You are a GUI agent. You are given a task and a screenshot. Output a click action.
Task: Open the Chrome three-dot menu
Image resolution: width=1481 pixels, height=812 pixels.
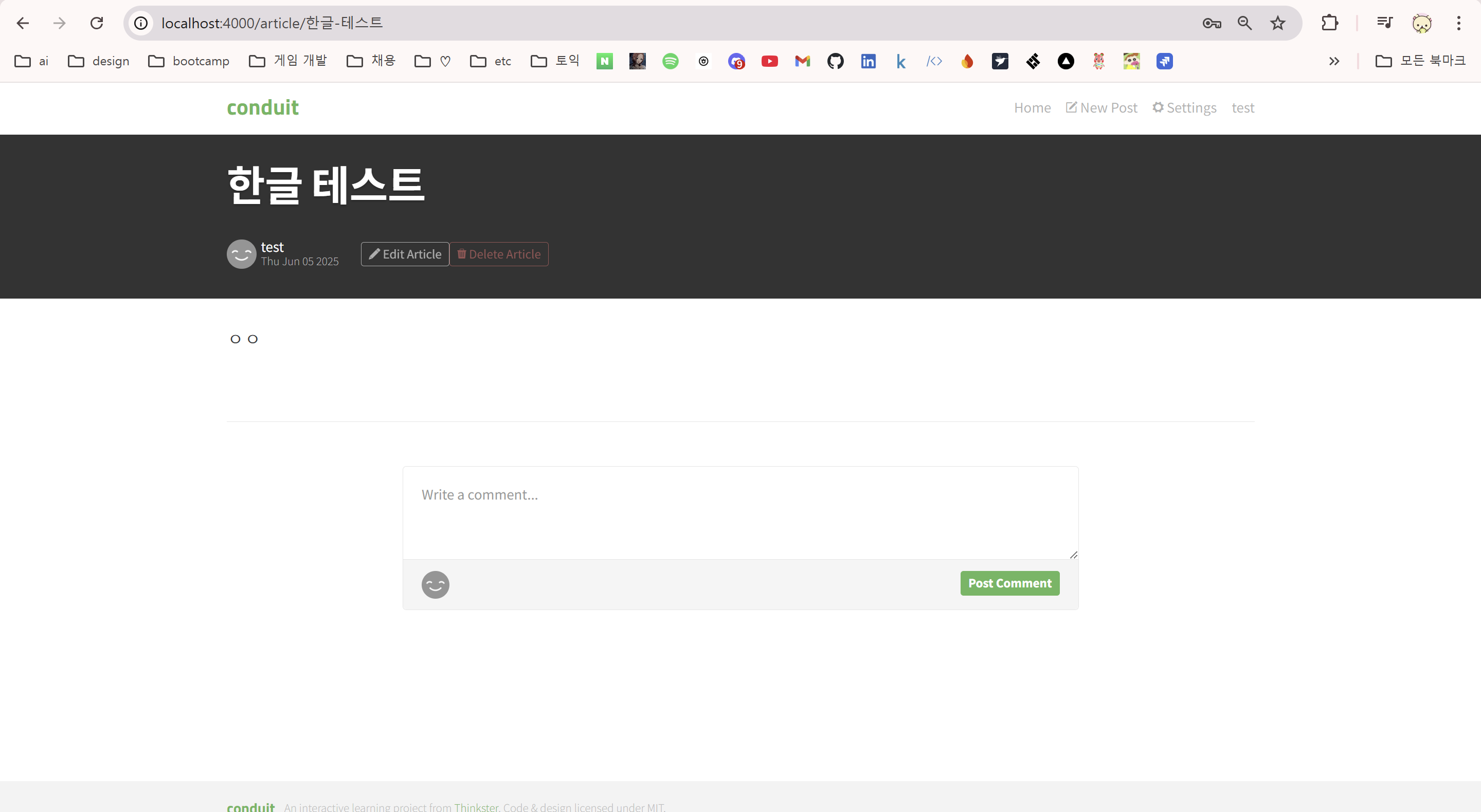[x=1458, y=23]
